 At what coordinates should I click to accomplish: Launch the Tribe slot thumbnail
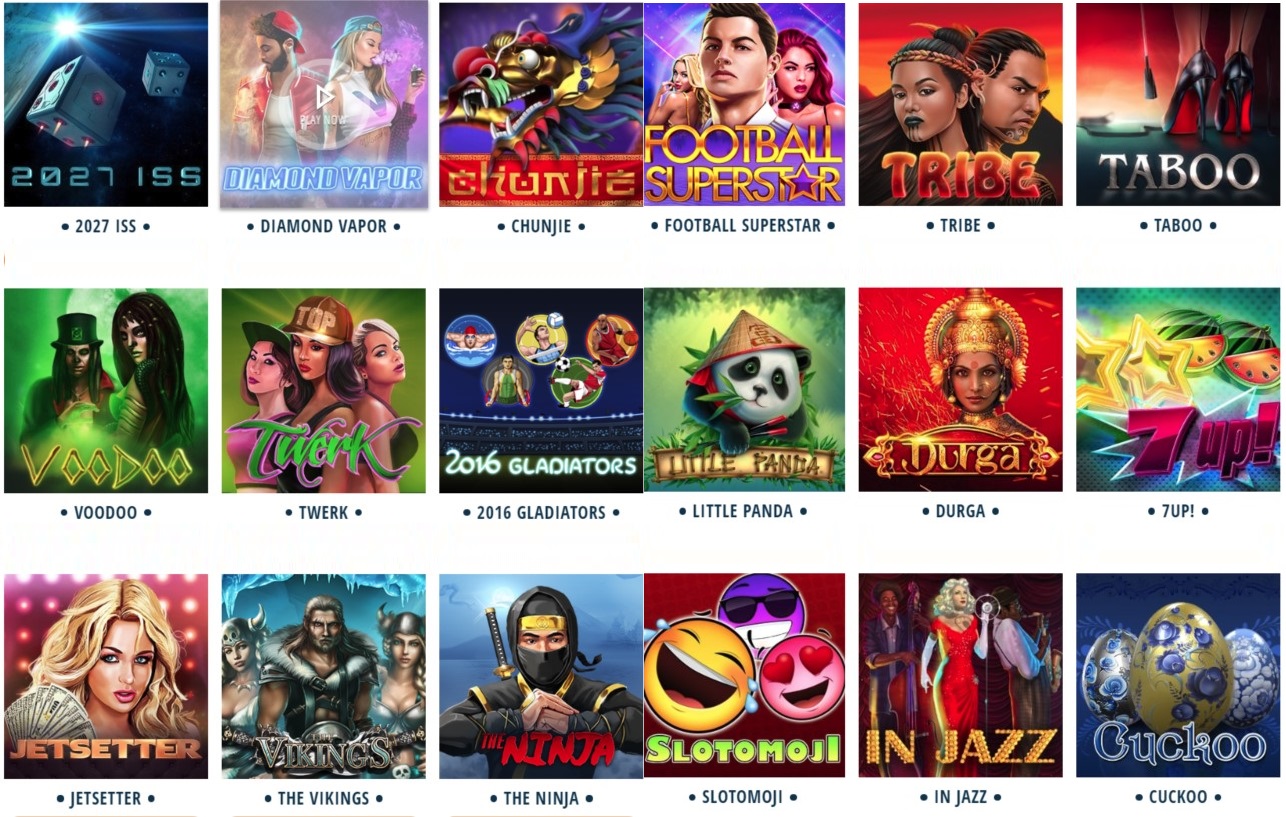click(960, 104)
